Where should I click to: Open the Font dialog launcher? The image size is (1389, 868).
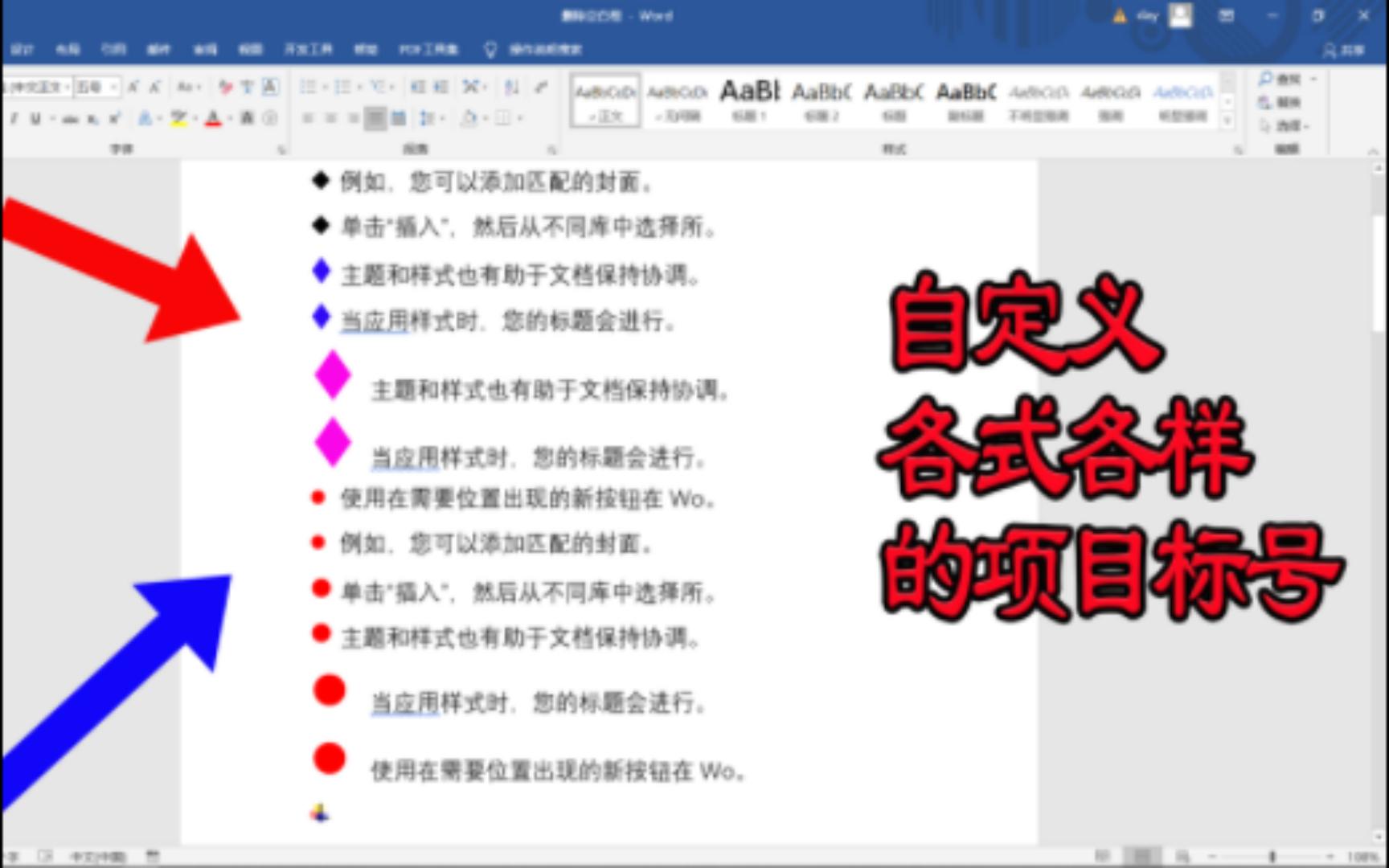click(281, 149)
